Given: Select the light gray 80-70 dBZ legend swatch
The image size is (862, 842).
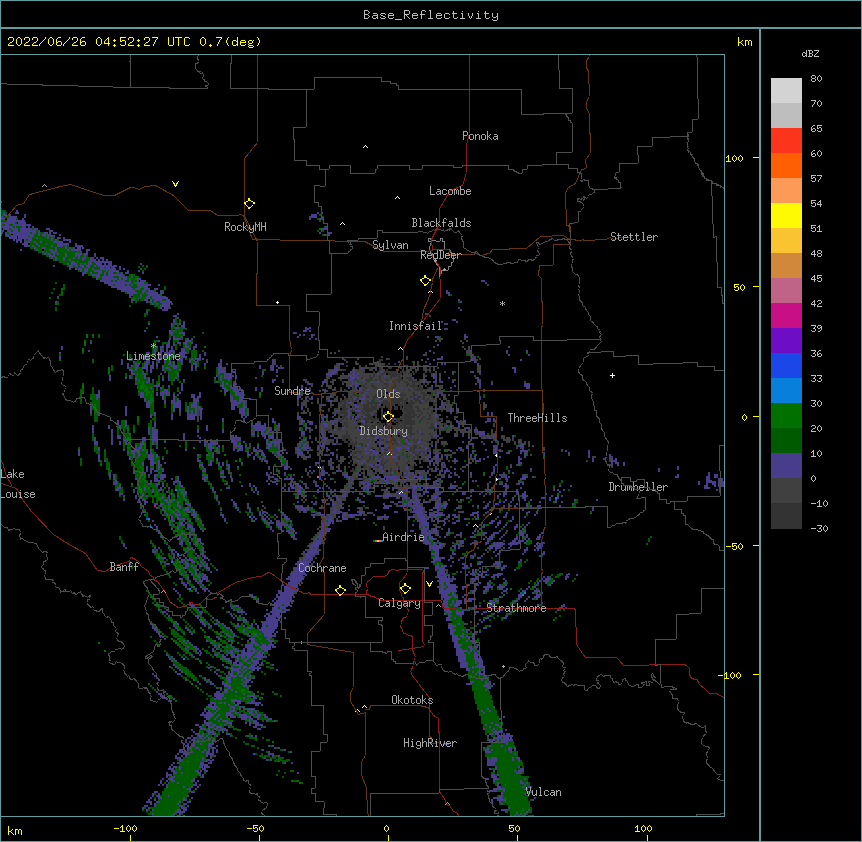Looking at the screenshot, I should tap(786, 91).
